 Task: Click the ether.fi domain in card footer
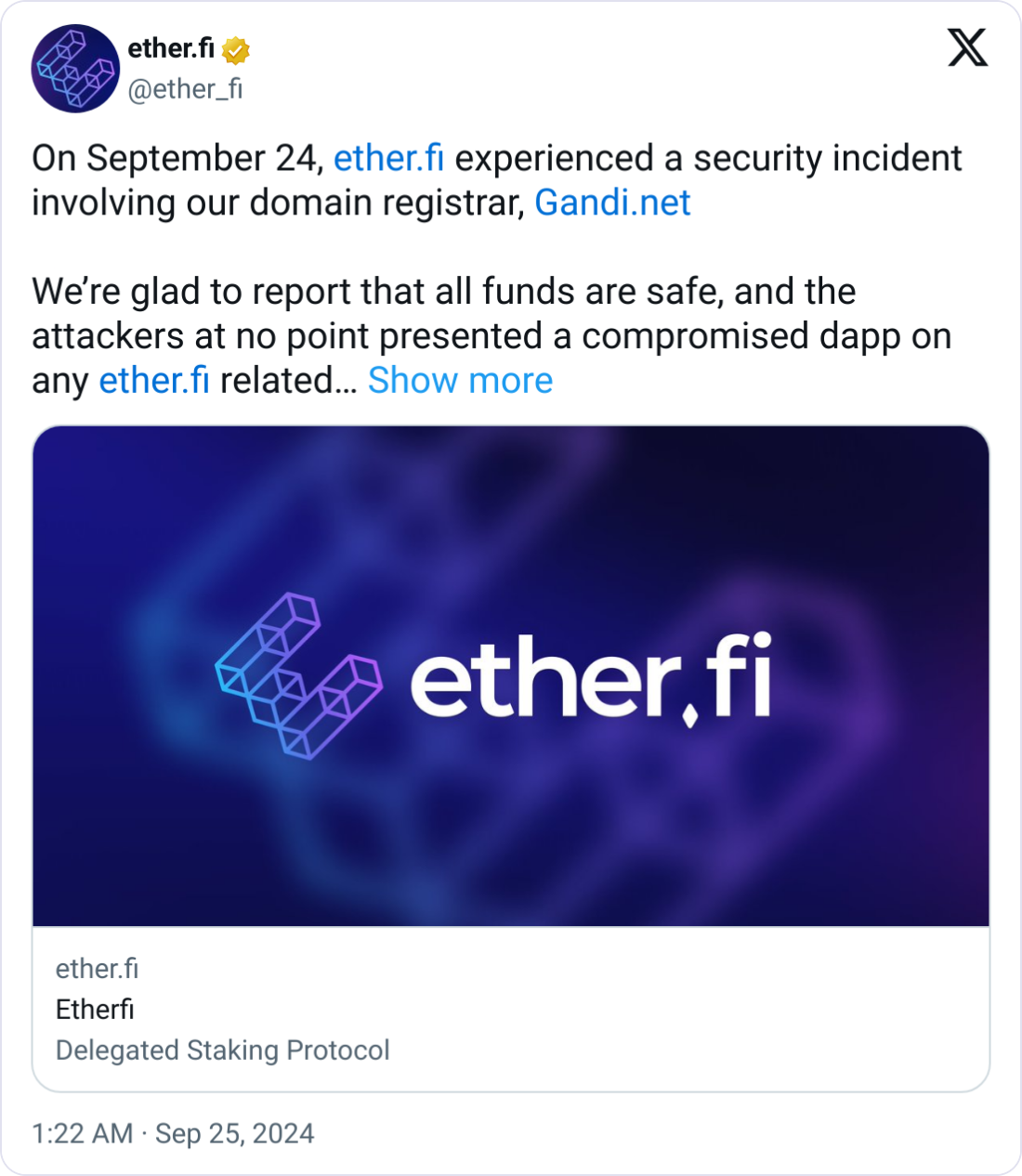97,969
